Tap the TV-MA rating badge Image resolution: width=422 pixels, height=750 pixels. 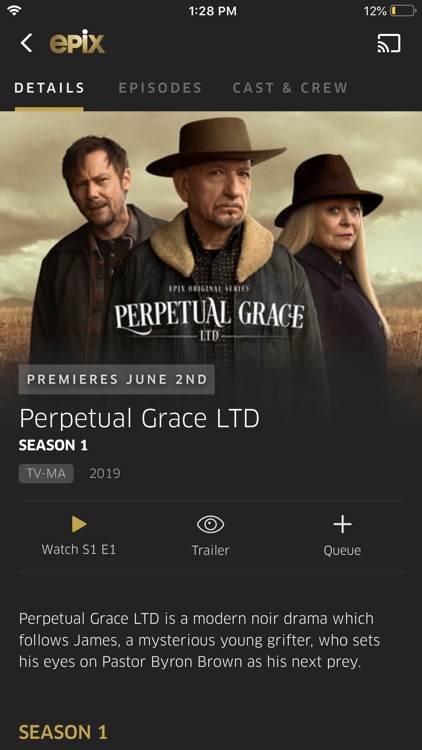click(x=46, y=474)
